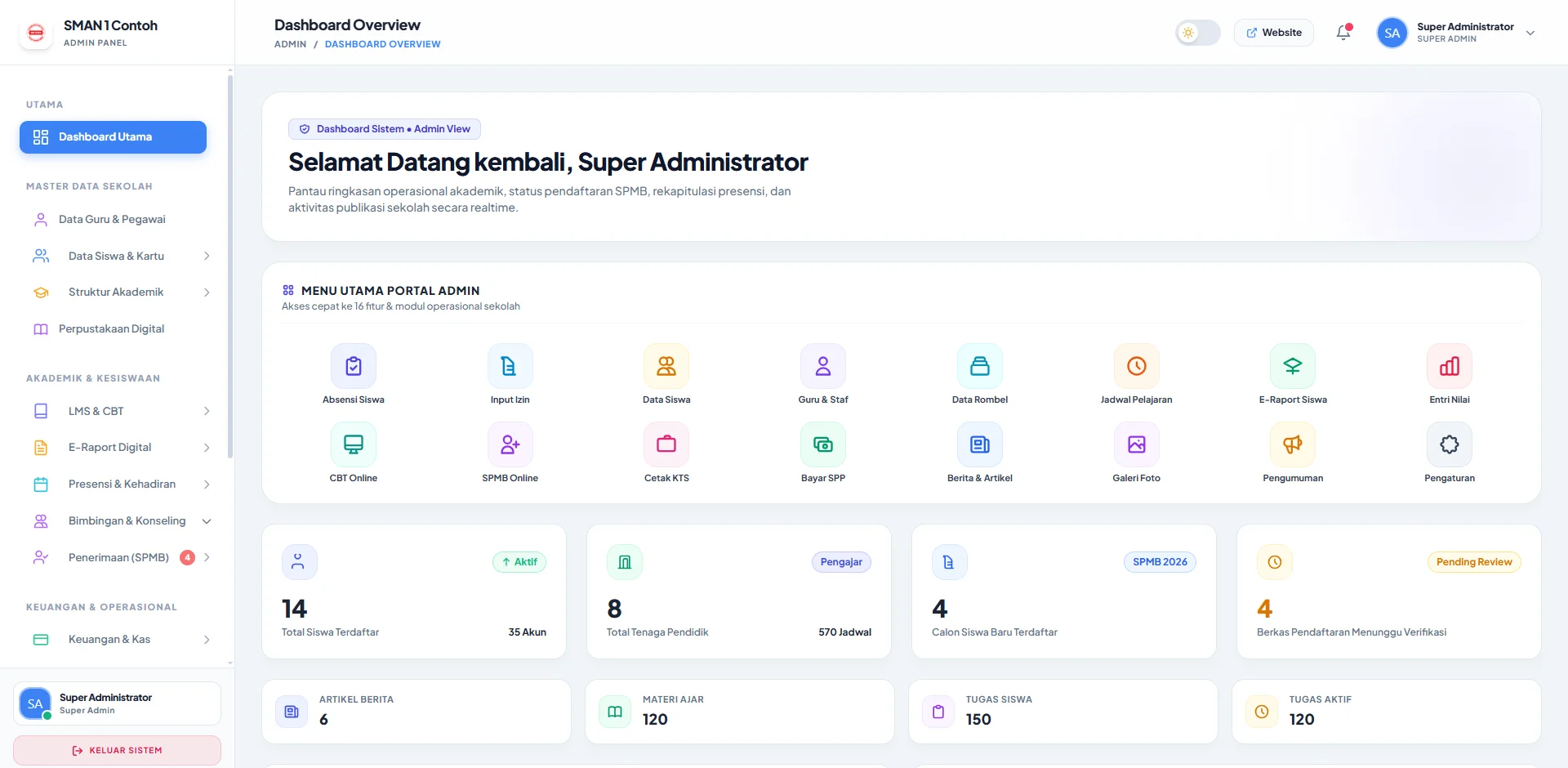Open the Cetak KTS icon
The height and width of the screenshot is (768, 1568).
coord(666,444)
